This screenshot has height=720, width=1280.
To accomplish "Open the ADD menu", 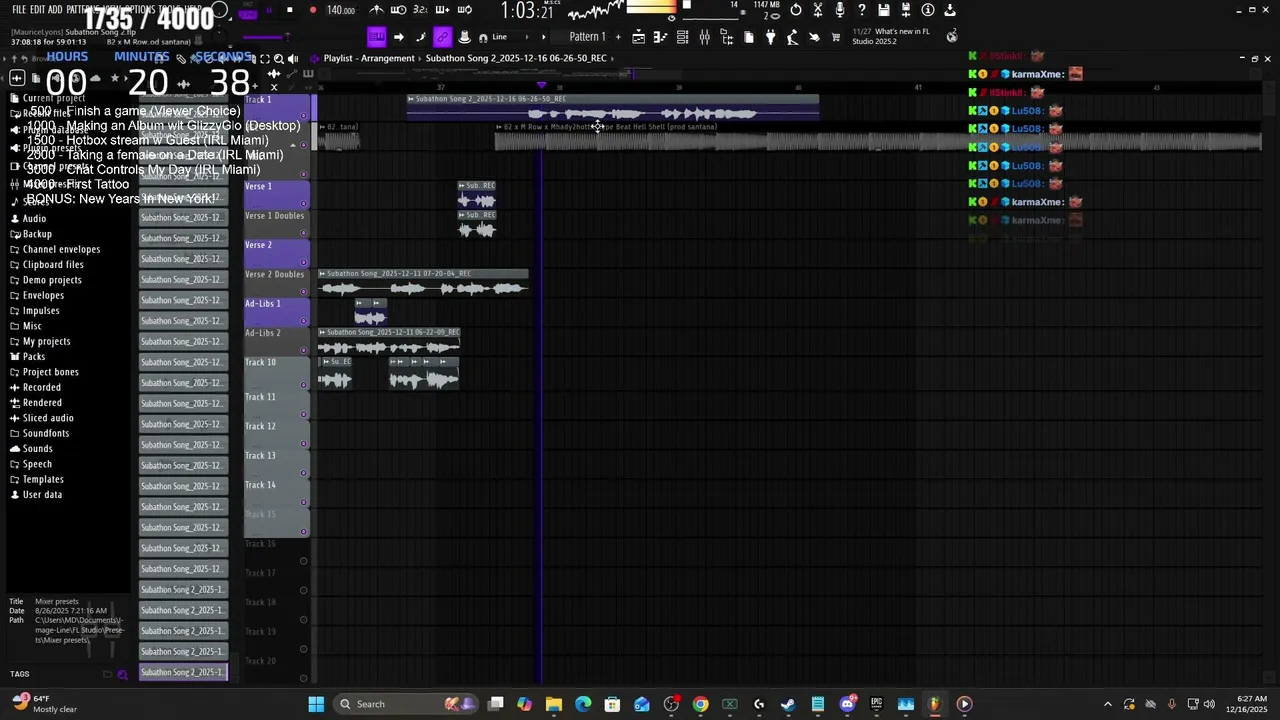I will (55, 10).
